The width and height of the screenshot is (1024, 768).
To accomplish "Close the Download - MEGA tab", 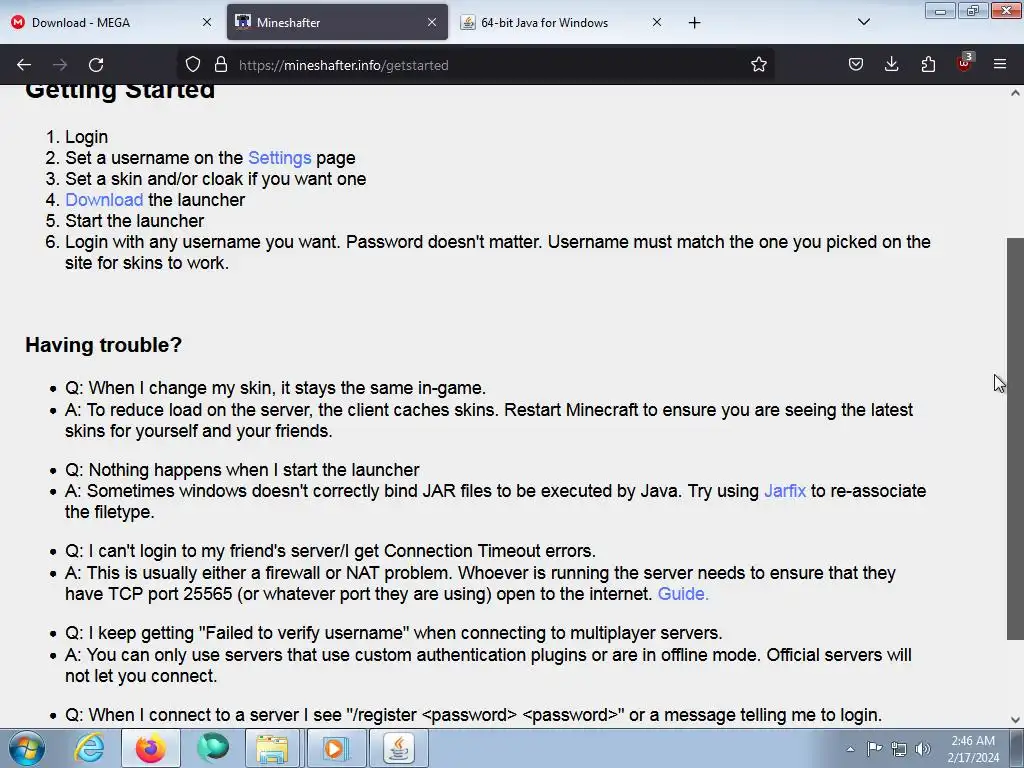I will [x=207, y=22].
